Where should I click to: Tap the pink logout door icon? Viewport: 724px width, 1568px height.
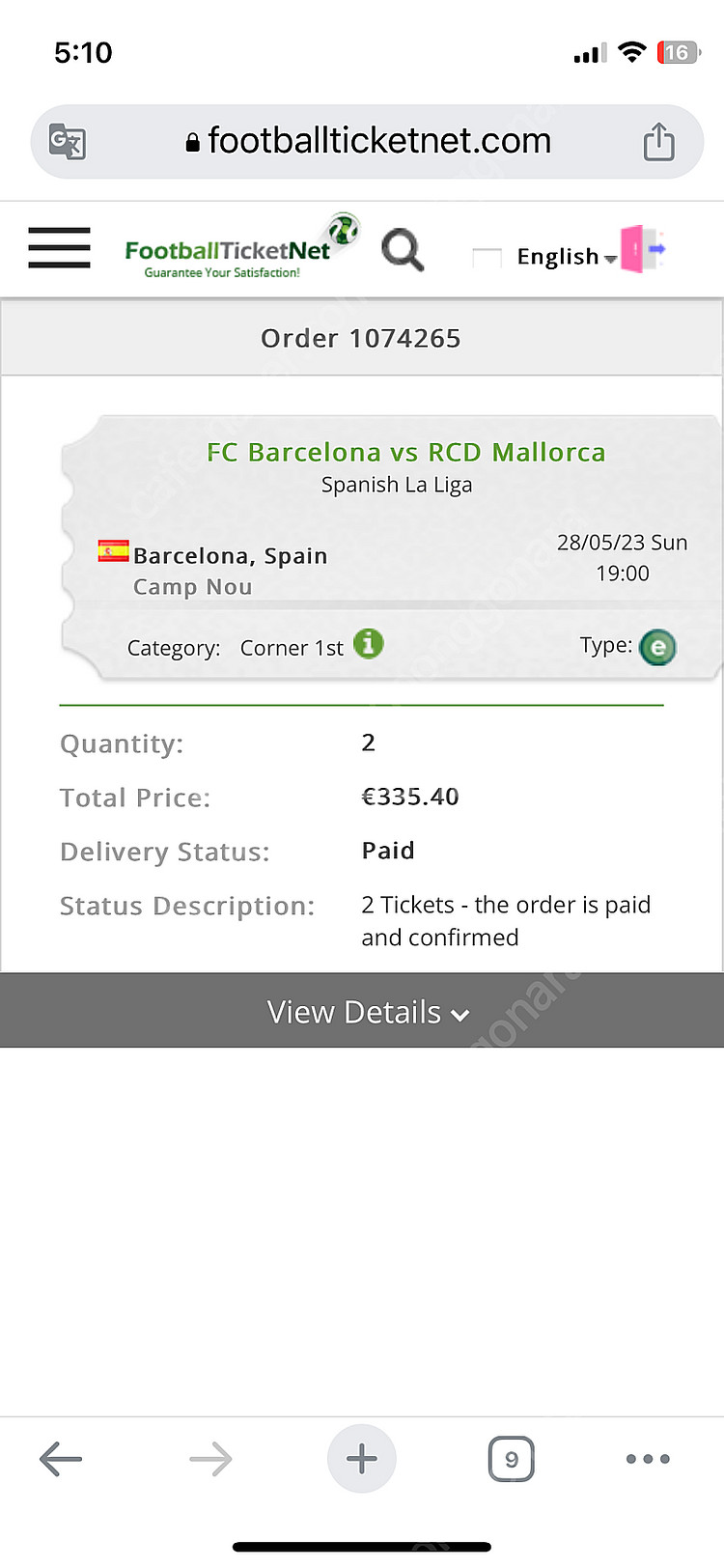pyautogui.click(x=643, y=249)
